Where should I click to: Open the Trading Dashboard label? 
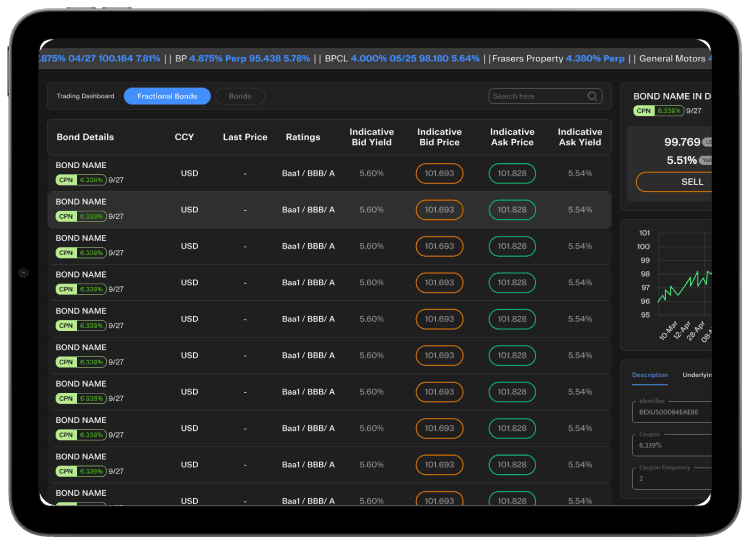tap(85, 96)
